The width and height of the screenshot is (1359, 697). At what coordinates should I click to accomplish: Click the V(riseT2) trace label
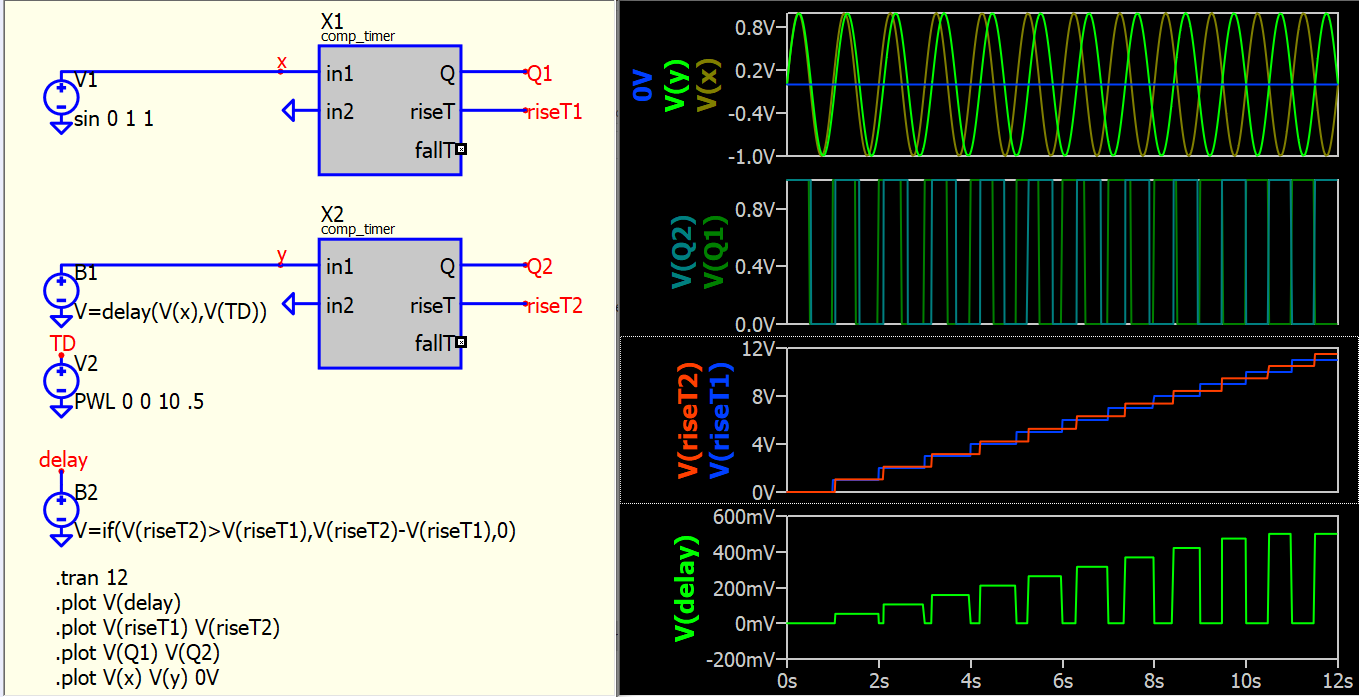[689, 420]
